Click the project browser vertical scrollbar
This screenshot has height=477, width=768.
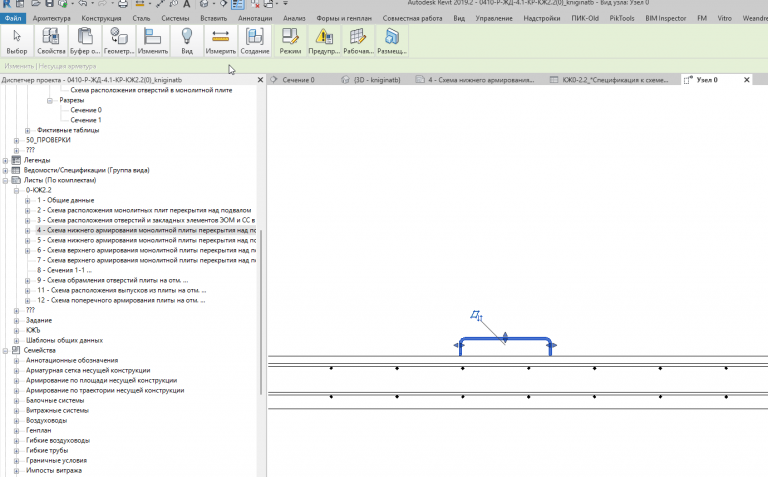[x=261, y=312]
